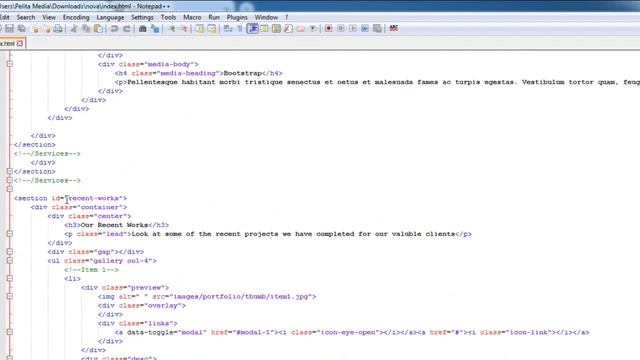Viewport: 640px width, 360px height.
Task: Collapse fold marker beside the lead paragraph line
Action: 9,234
